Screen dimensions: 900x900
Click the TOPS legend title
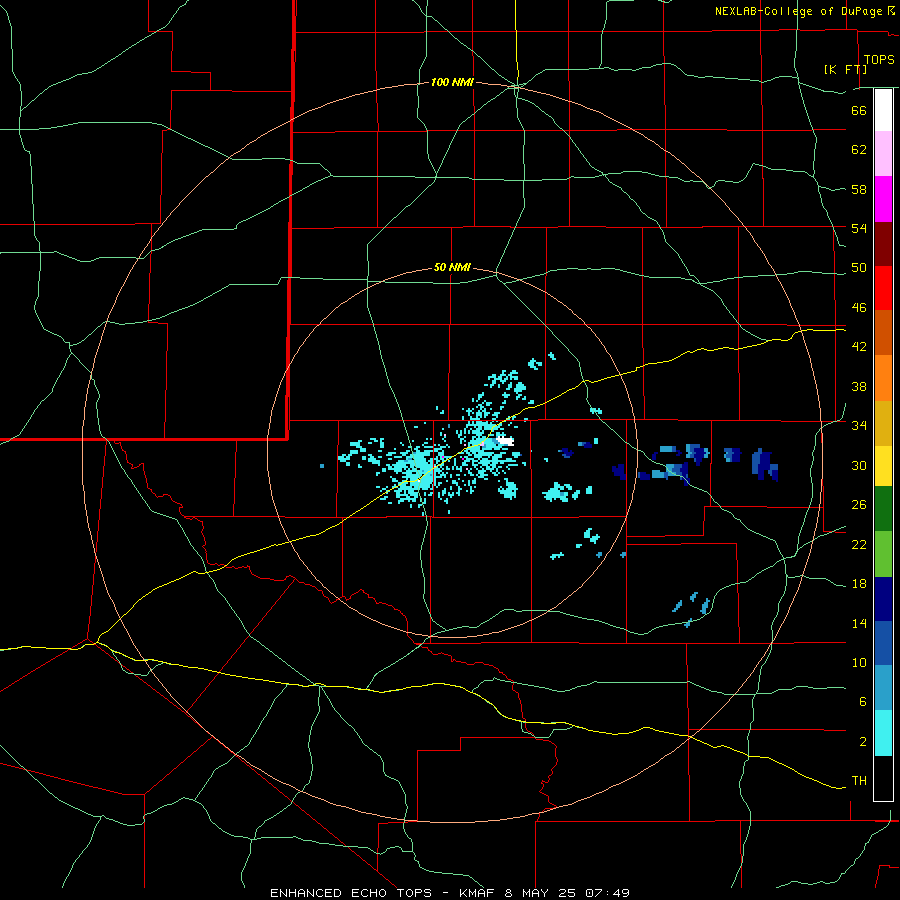coord(879,60)
